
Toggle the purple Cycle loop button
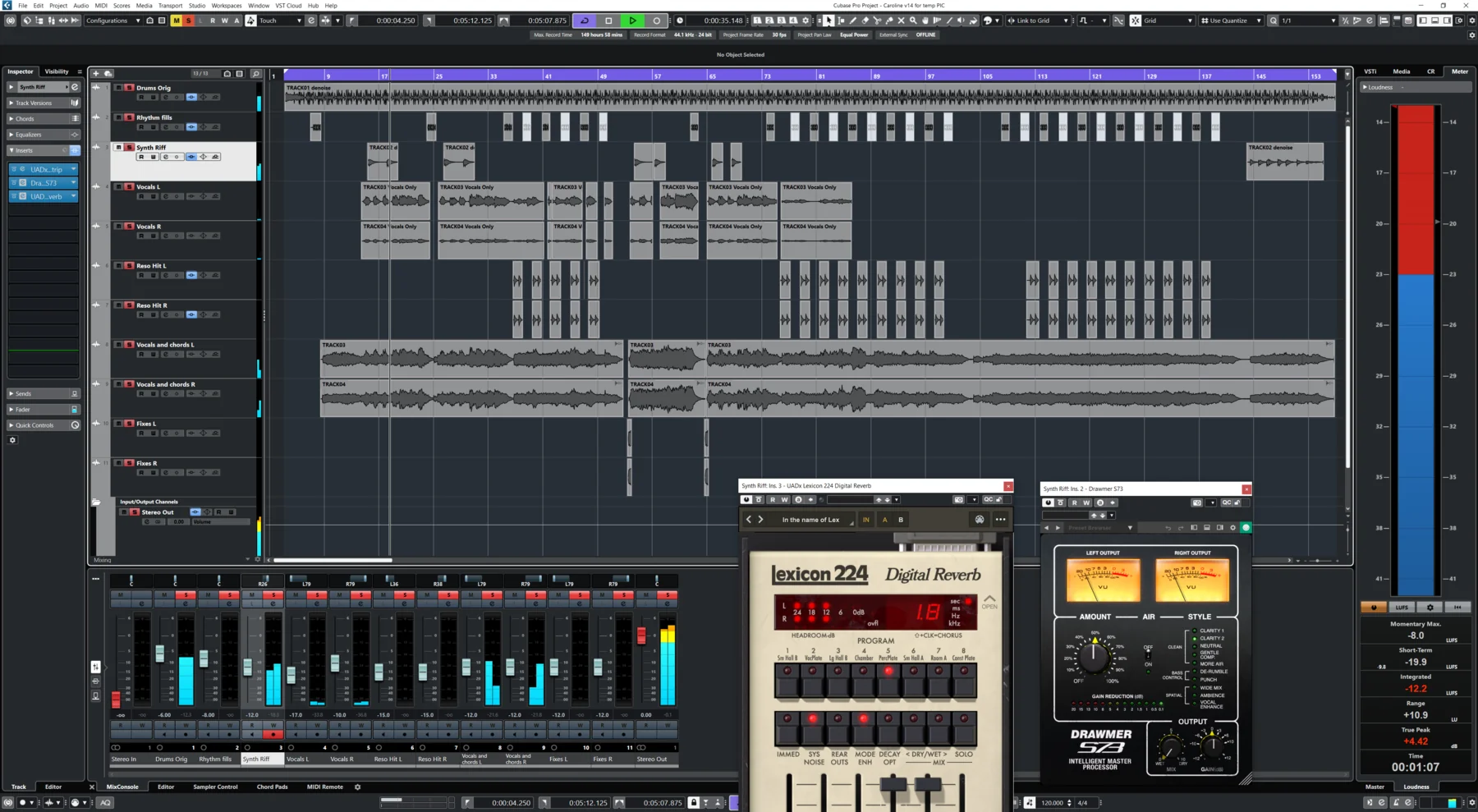[x=585, y=21]
